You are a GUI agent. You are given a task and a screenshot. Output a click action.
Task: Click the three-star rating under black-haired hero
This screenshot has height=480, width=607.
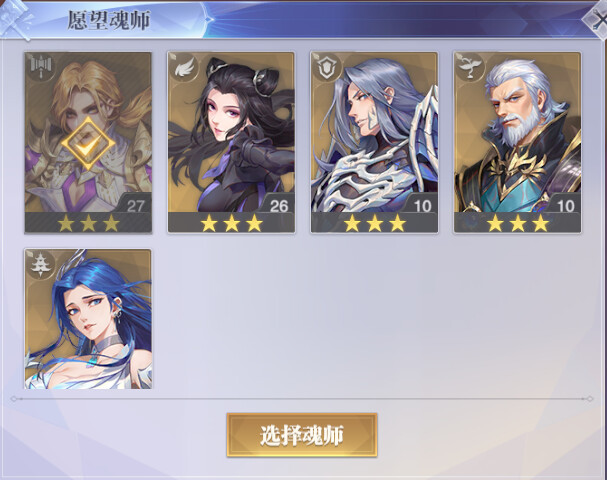coord(231,223)
